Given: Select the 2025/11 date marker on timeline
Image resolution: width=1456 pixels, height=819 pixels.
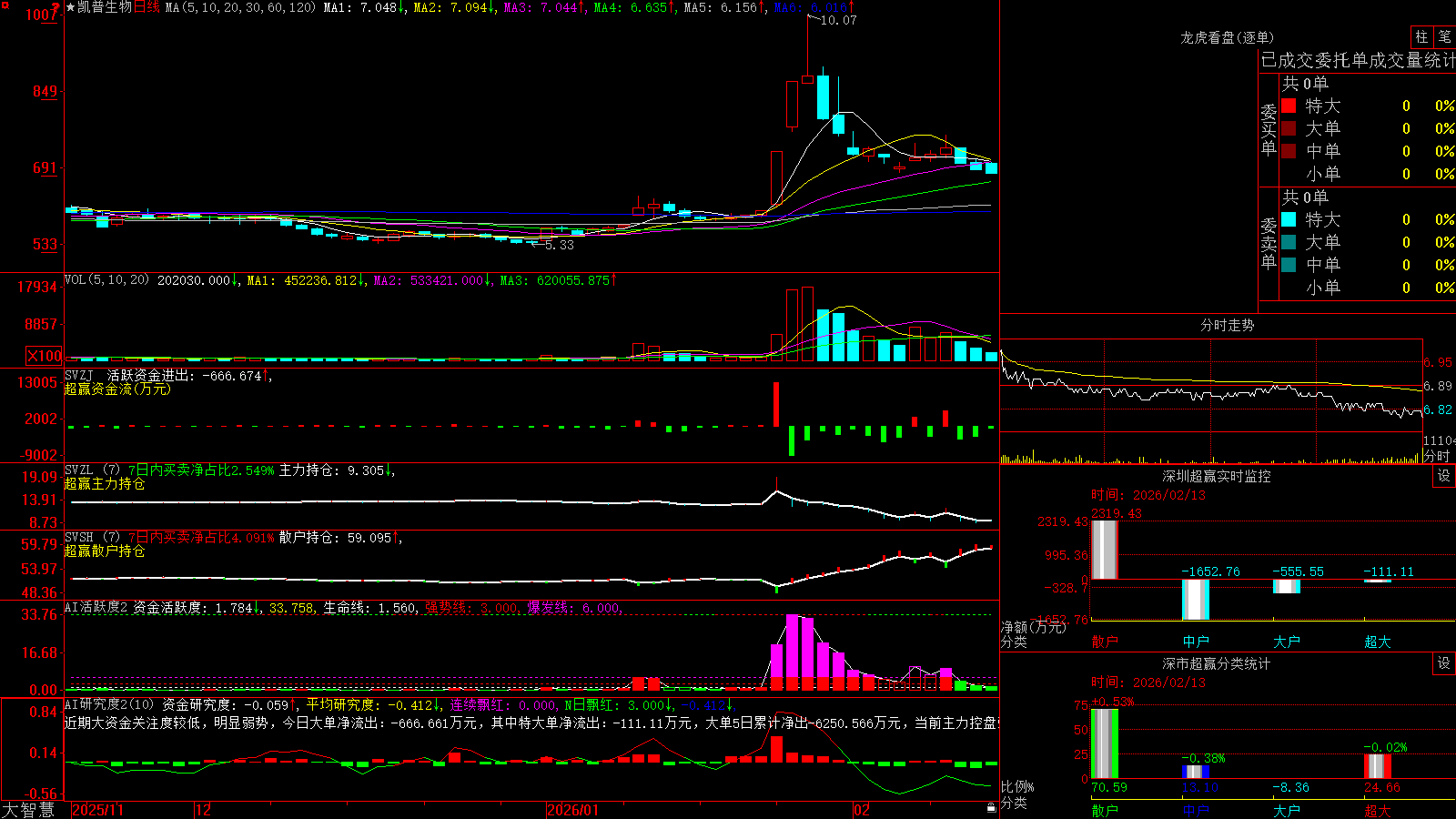Looking at the screenshot, I should pos(97,810).
